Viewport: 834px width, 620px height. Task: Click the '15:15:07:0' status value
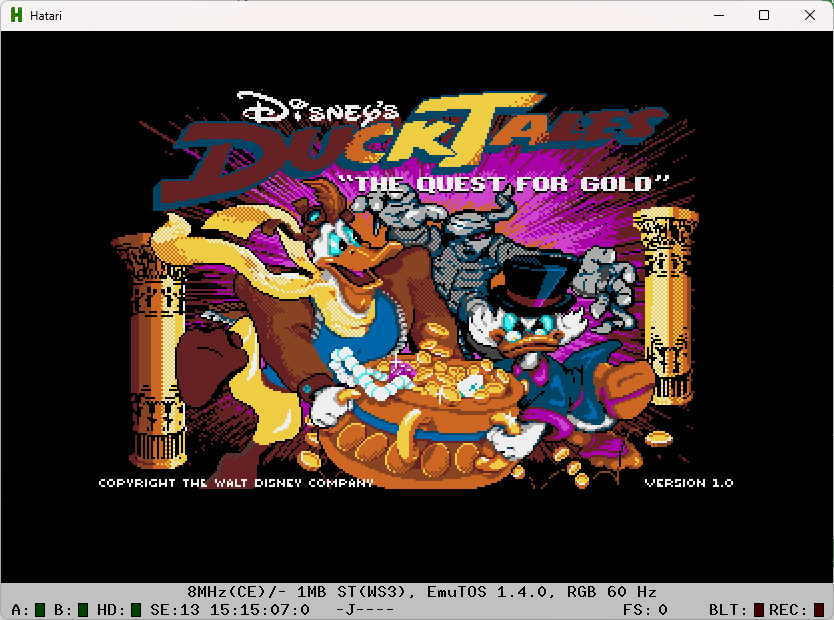tap(260, 610)
